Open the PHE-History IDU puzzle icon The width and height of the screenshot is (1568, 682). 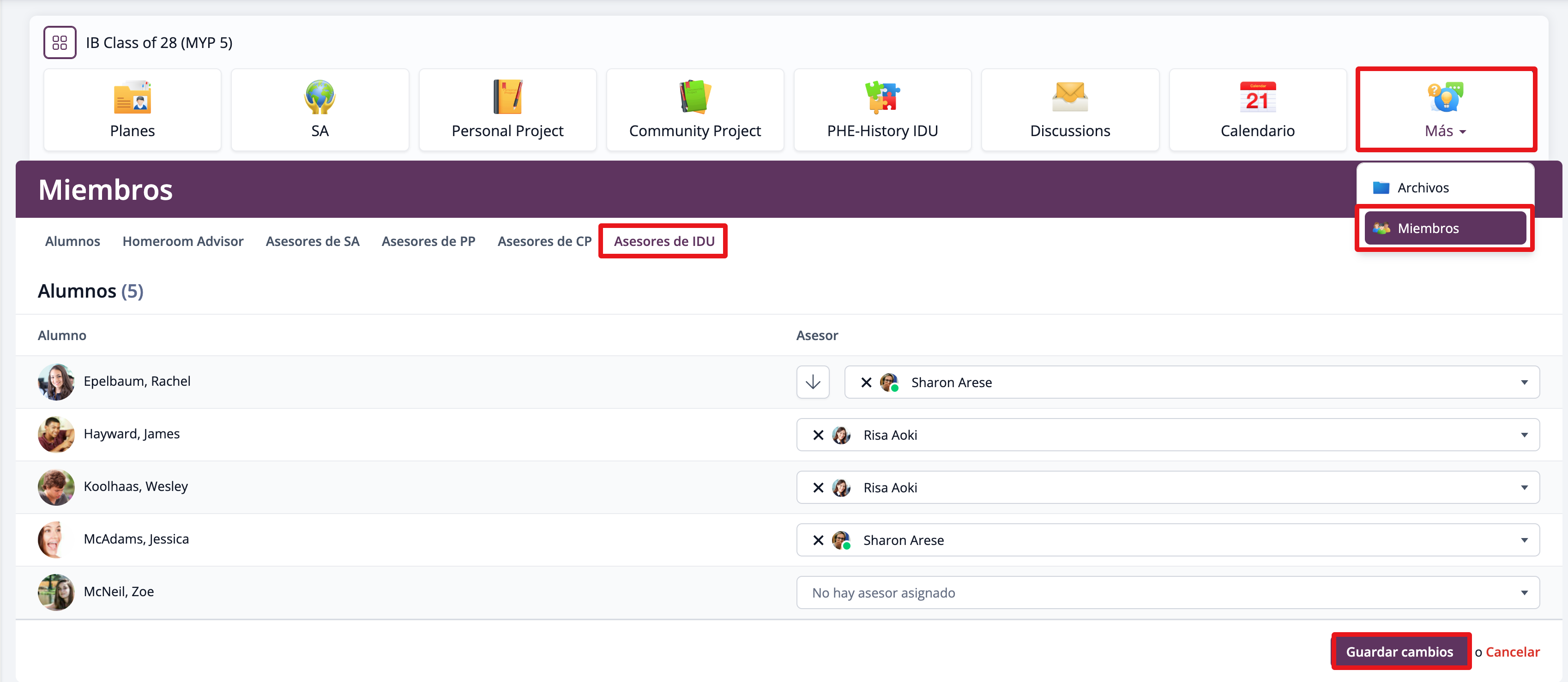click(x=882, y=98)
